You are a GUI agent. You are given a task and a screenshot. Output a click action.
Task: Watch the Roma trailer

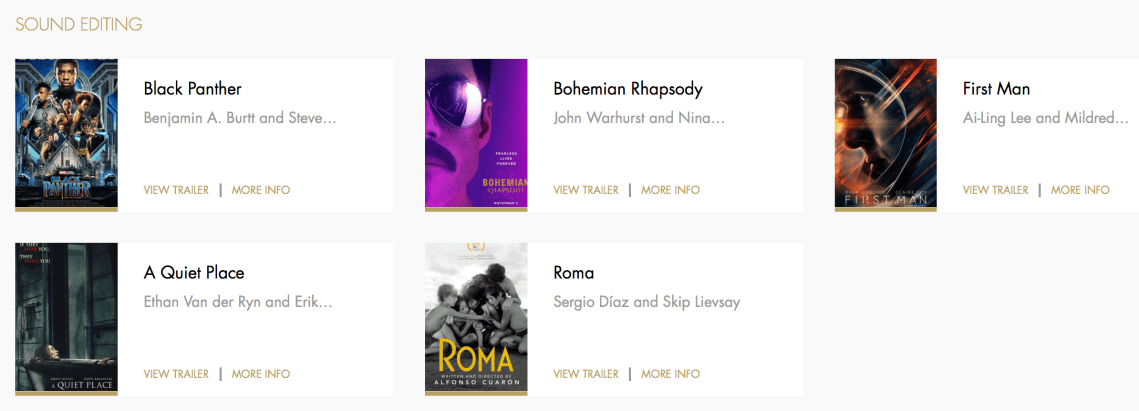tap(586, 374)
